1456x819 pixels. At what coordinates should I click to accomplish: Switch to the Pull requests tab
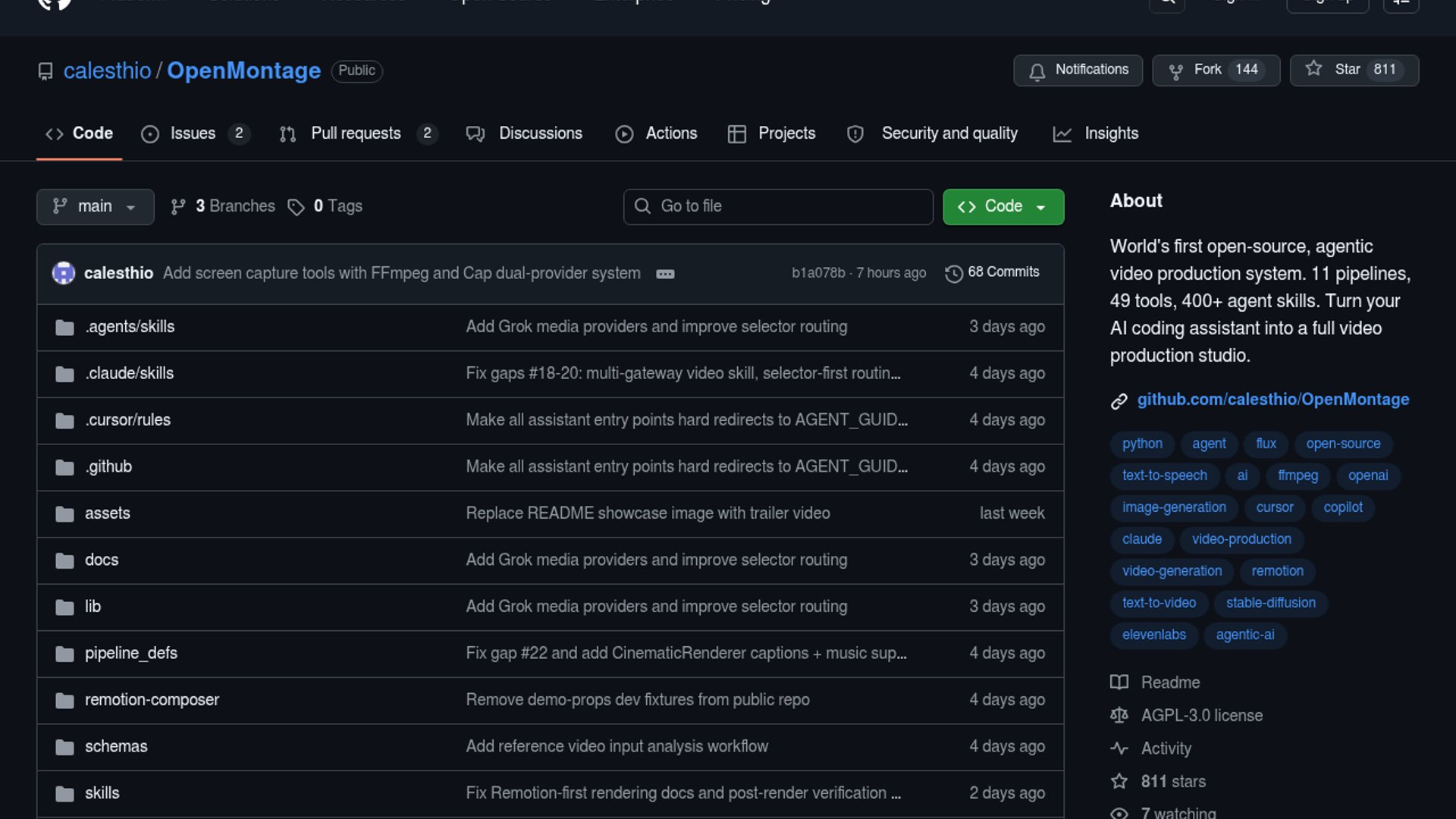[355, 133]
